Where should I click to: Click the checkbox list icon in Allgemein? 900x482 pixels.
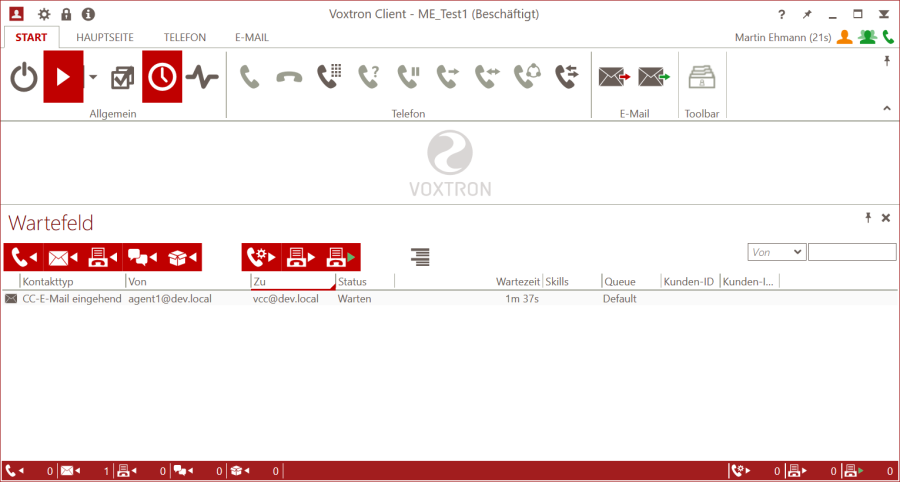(x=123, y=78)
